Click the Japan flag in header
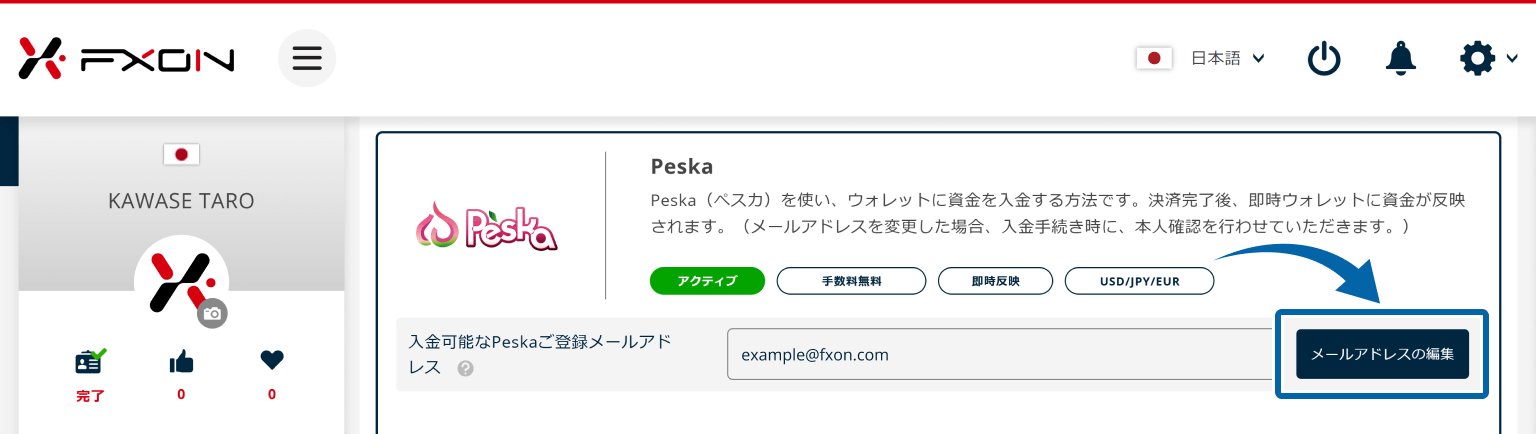The width and height of the screenshot is (1536, 434). click(1154, 59)
